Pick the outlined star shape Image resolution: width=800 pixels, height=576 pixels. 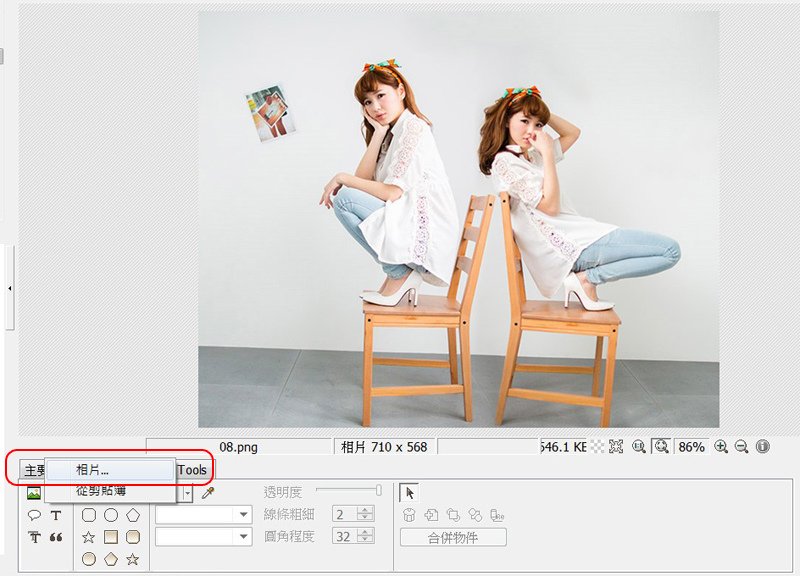coord(89,537)
